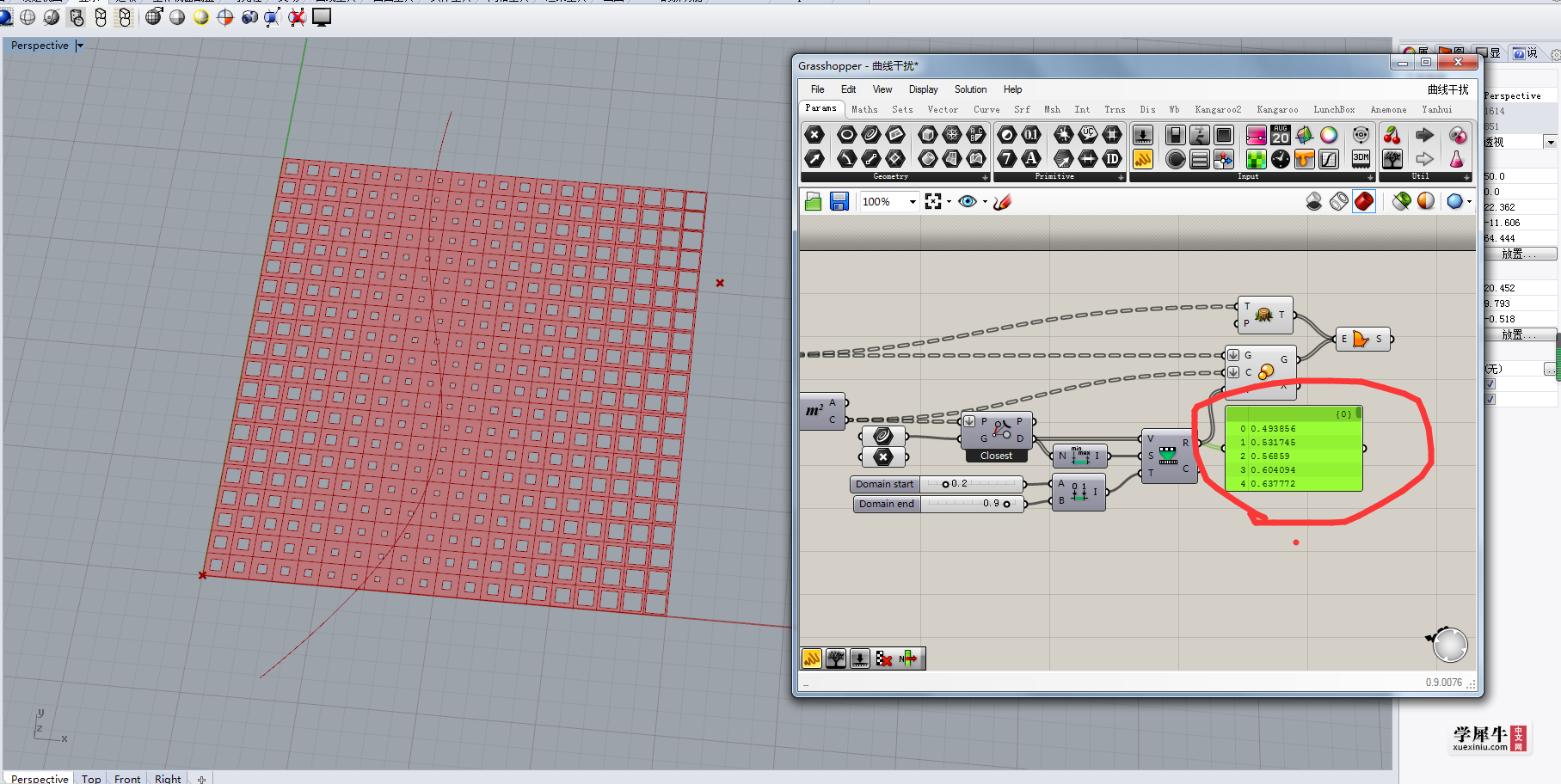This screenshot has width=1561, height=784.
Task: Select the Sketch scribble icon in Input
Action: click(1143, 159)
